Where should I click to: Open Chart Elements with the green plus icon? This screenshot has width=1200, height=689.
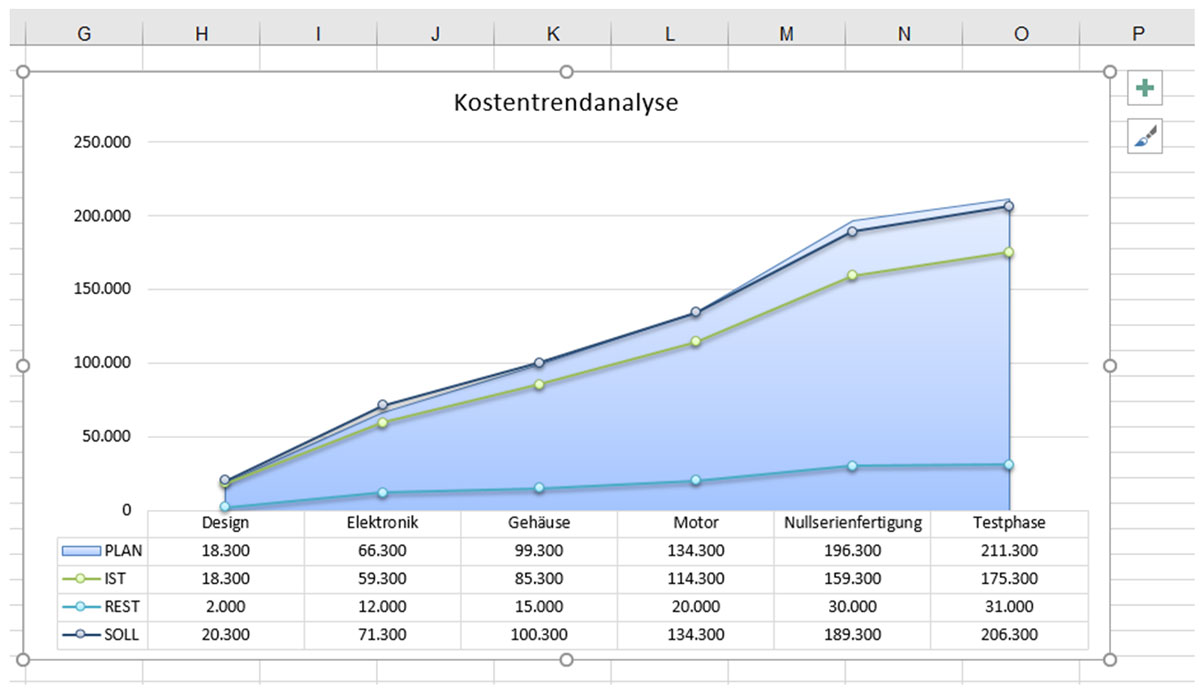point(1143,88)
